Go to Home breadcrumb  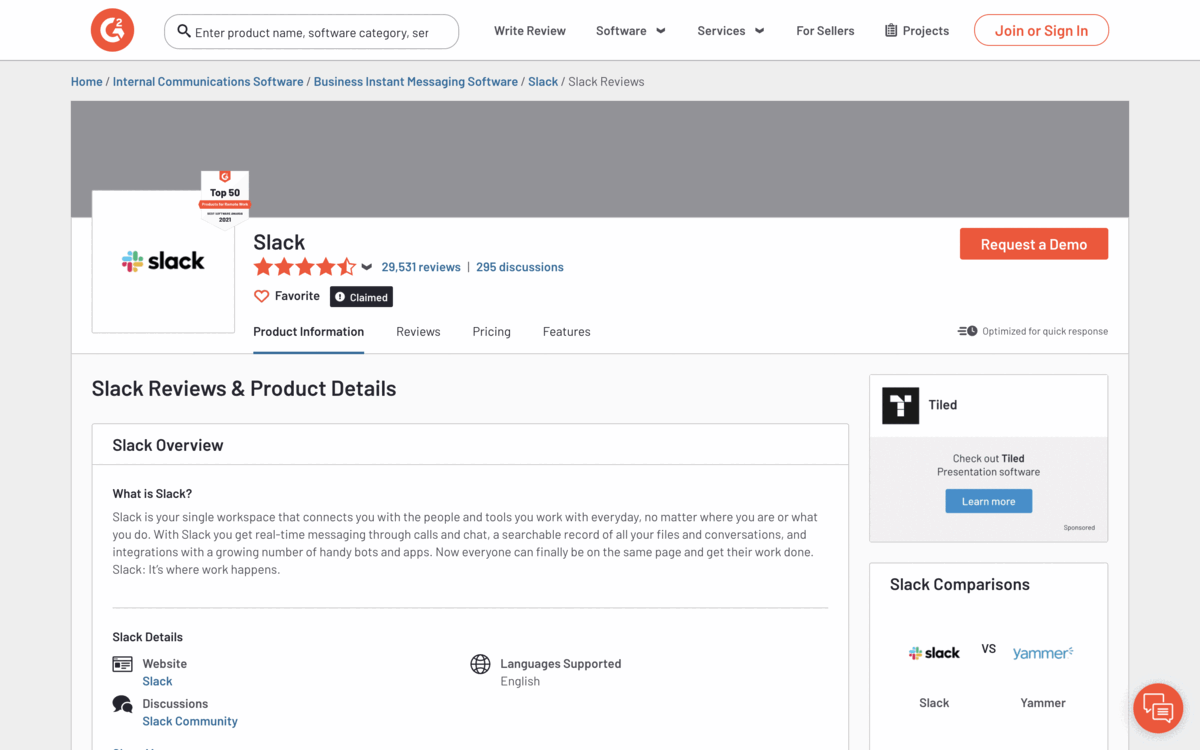(87, 82)
